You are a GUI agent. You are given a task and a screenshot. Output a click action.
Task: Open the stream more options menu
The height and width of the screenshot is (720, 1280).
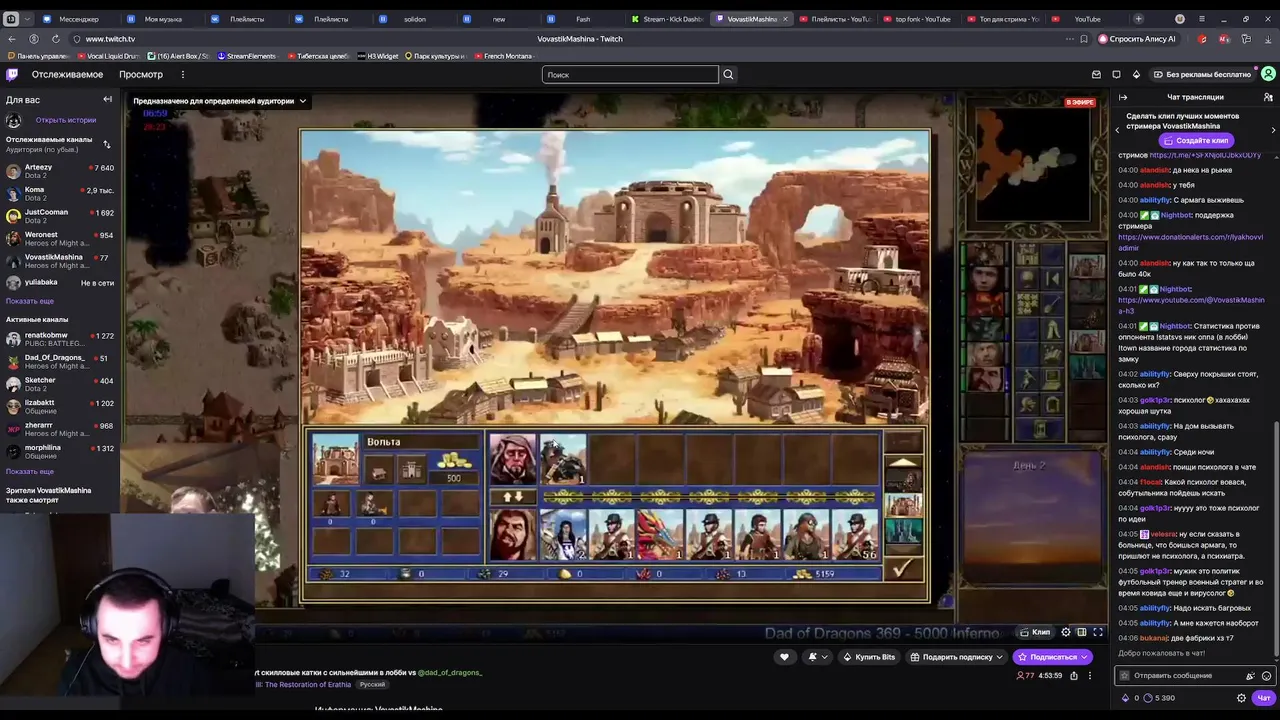1090,676
